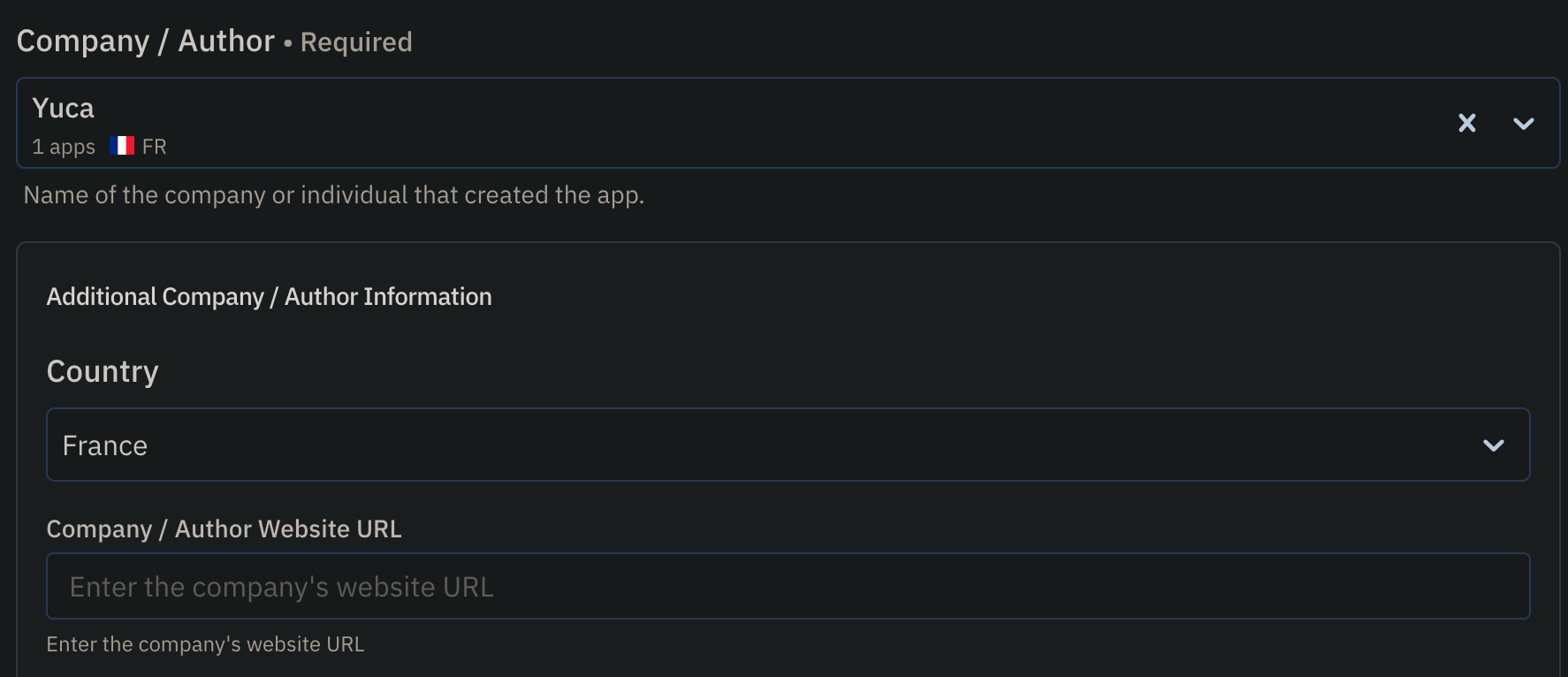Click the Required indicator next to Company / Author
This screenshot has height=677, width=1568.
coord(355,42)
